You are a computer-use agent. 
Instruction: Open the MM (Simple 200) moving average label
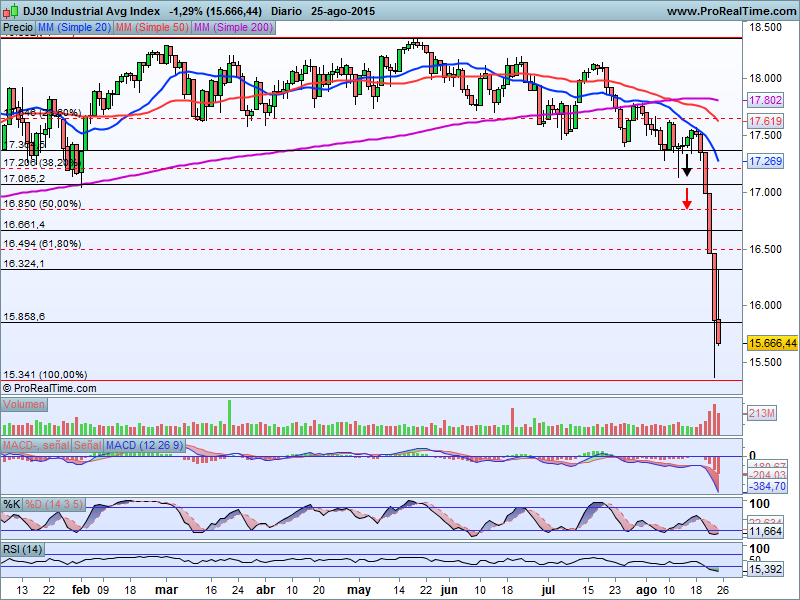tap(234, 28)
